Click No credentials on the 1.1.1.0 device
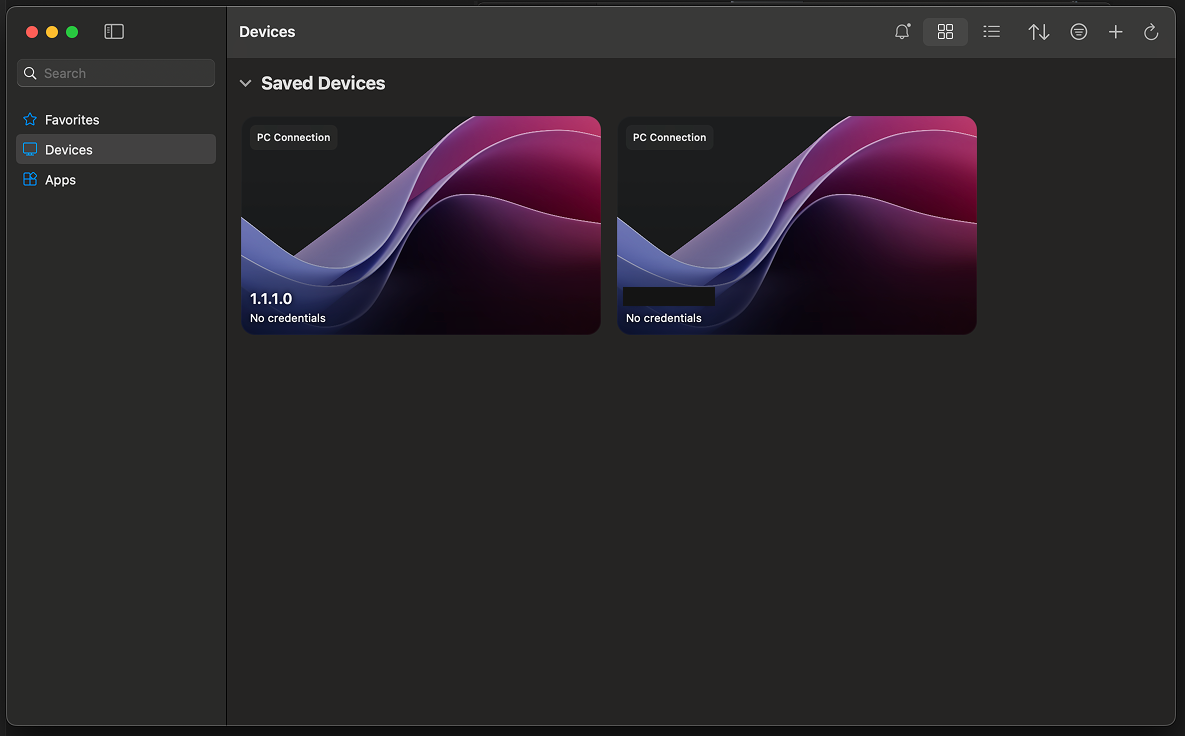The width and height of the screenshot is (1185, 736). tap(288, 318)
